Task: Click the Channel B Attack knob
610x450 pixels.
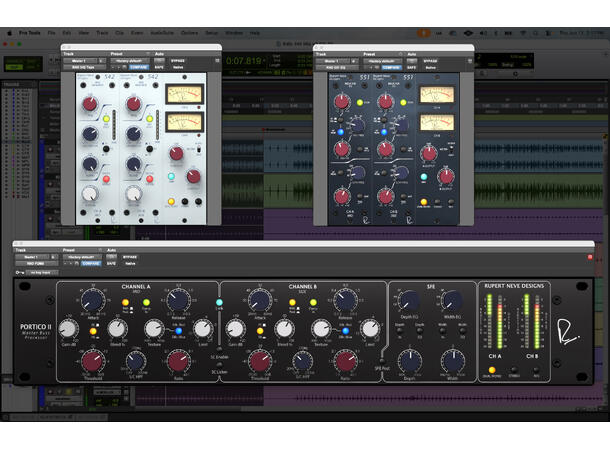Action: [260, 301]
